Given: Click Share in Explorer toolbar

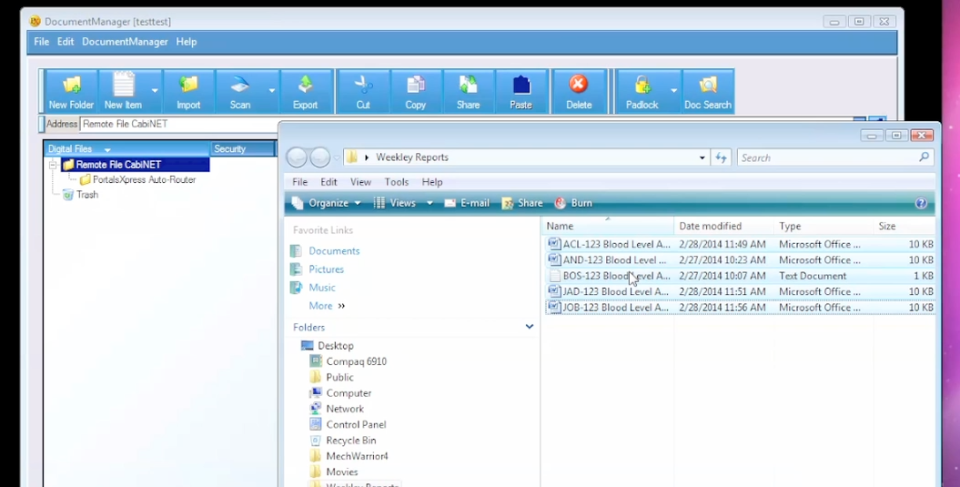Looking at the screenshot, I should pyautogui.click(x=522, y=203).
